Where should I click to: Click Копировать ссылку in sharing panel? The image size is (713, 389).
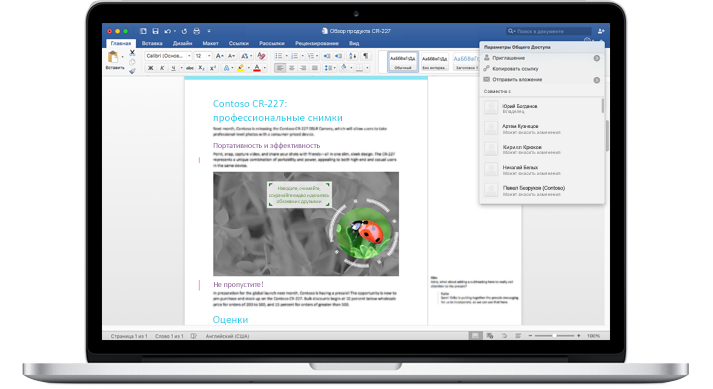(515, 69)
